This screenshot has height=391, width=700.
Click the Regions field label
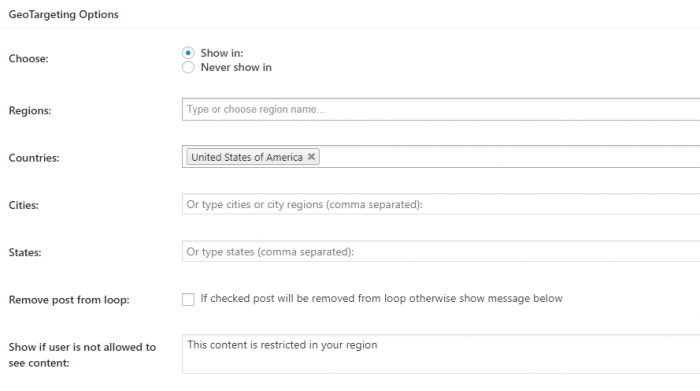[30, 111]
